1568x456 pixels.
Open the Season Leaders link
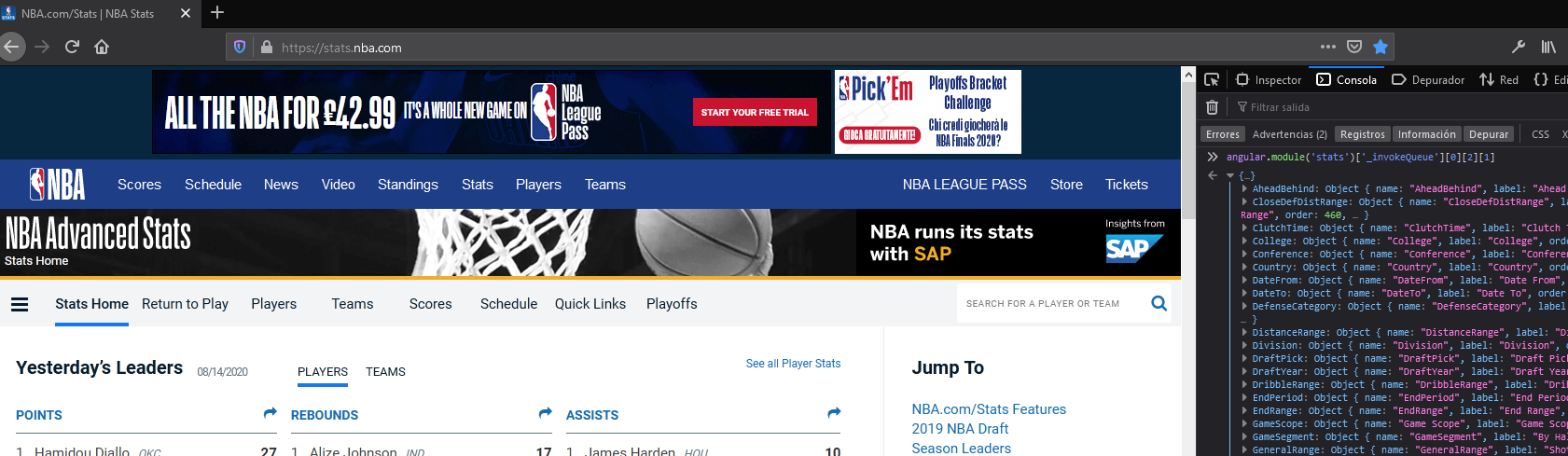click(962, 449)
